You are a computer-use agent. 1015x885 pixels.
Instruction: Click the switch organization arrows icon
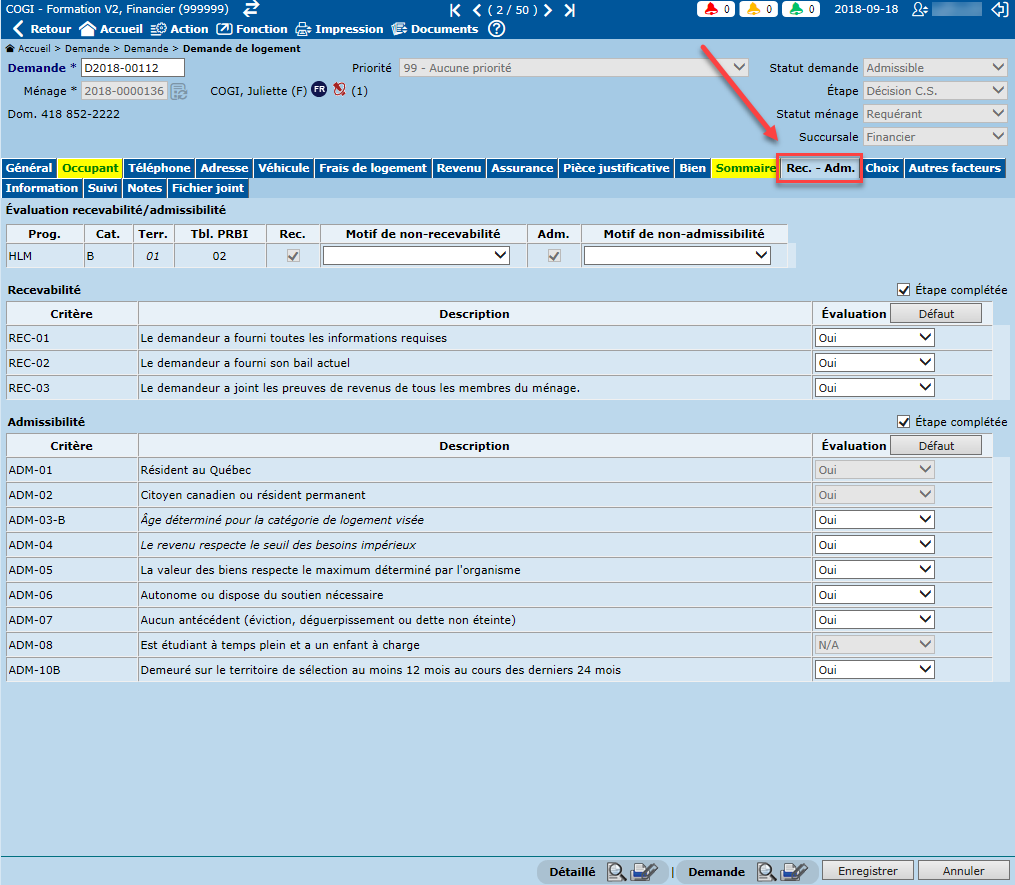click(251, 9)
